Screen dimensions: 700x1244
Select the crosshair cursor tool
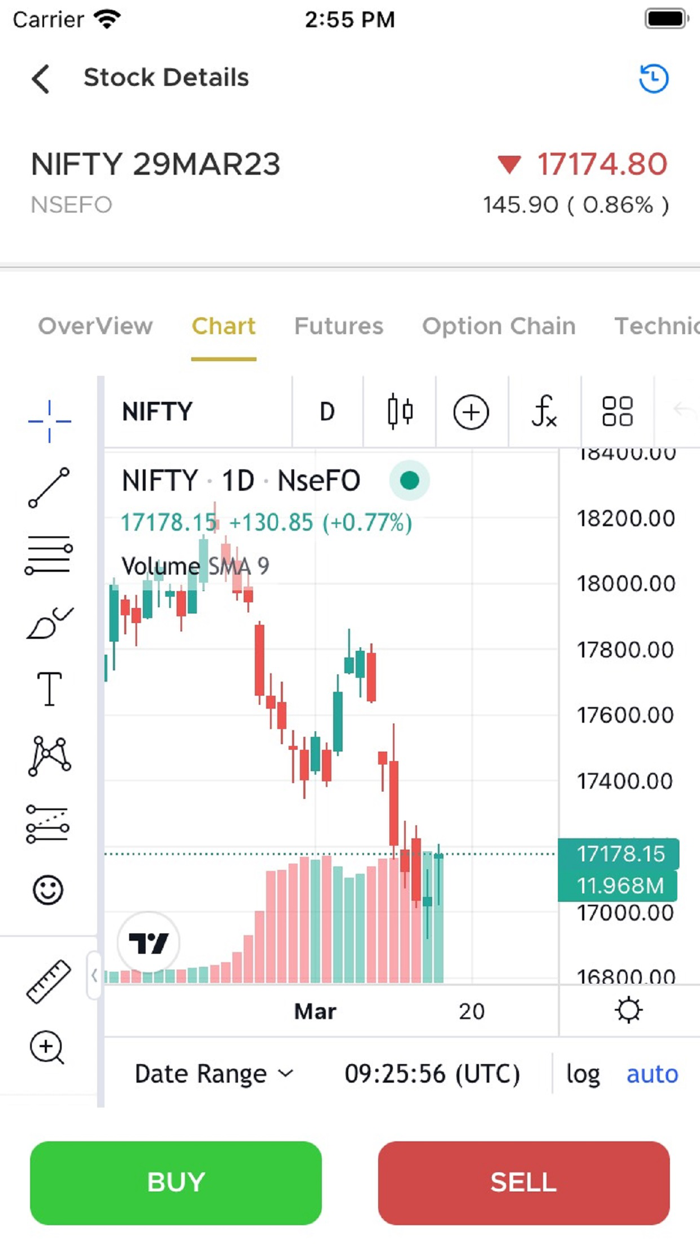[48, 421]
